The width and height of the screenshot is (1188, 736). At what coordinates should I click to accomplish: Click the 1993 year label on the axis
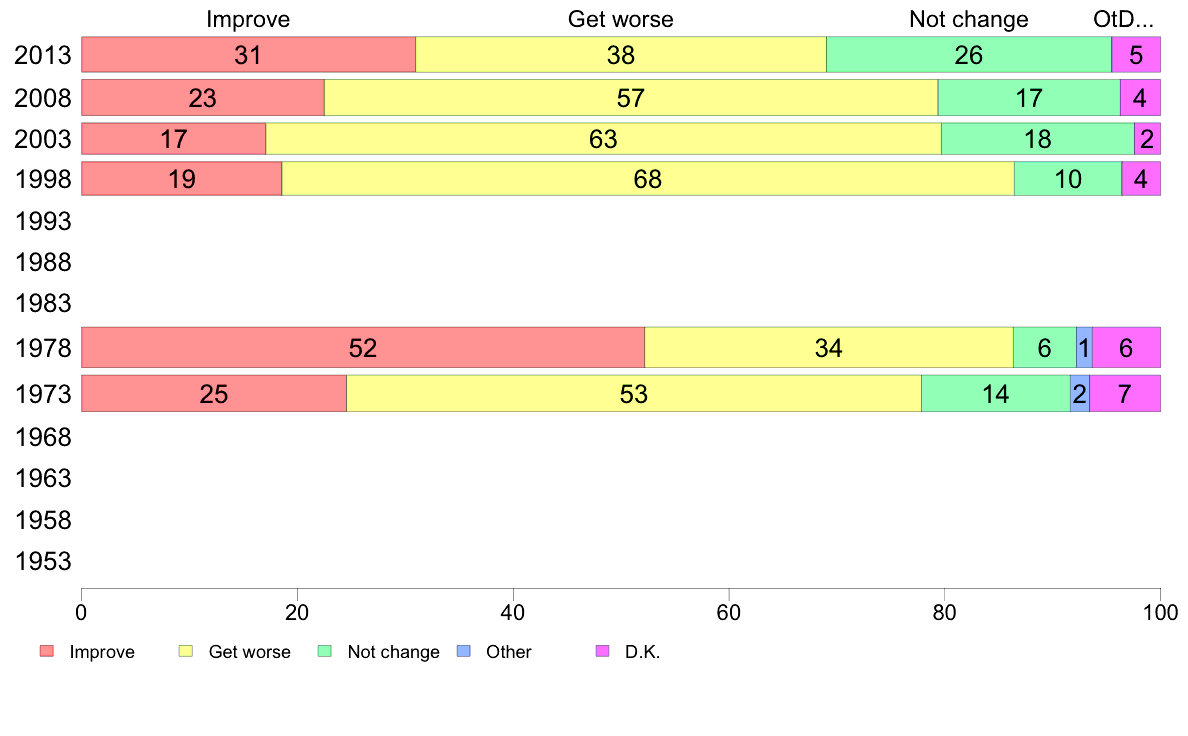pos(43,221)
